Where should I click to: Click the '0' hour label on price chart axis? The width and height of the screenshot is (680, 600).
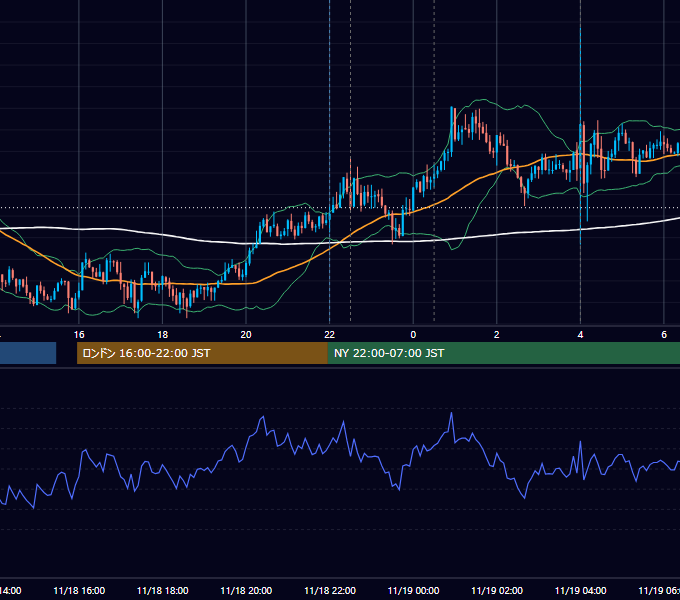413,335
